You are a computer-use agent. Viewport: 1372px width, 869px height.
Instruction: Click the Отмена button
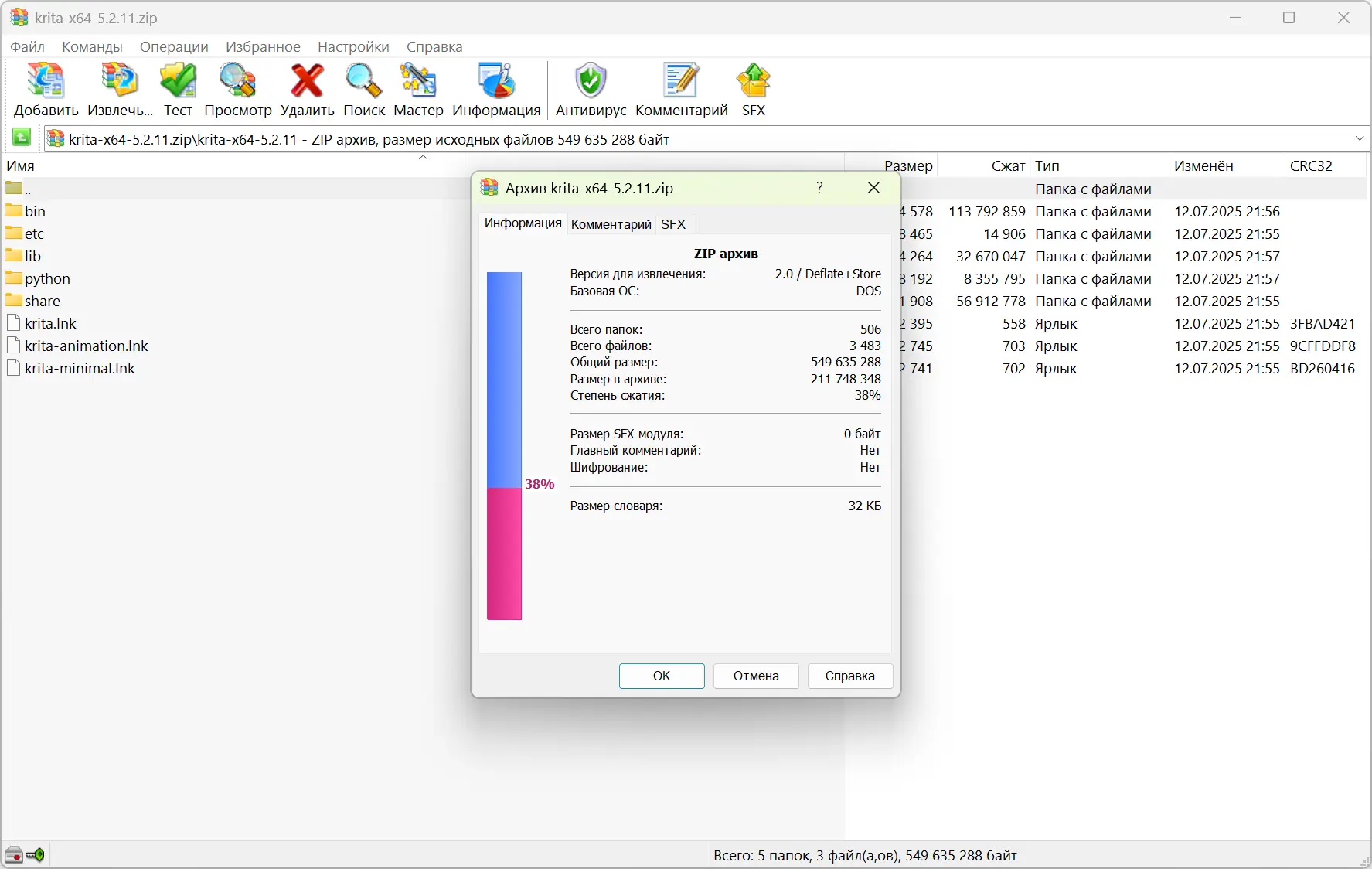[756, 676]
